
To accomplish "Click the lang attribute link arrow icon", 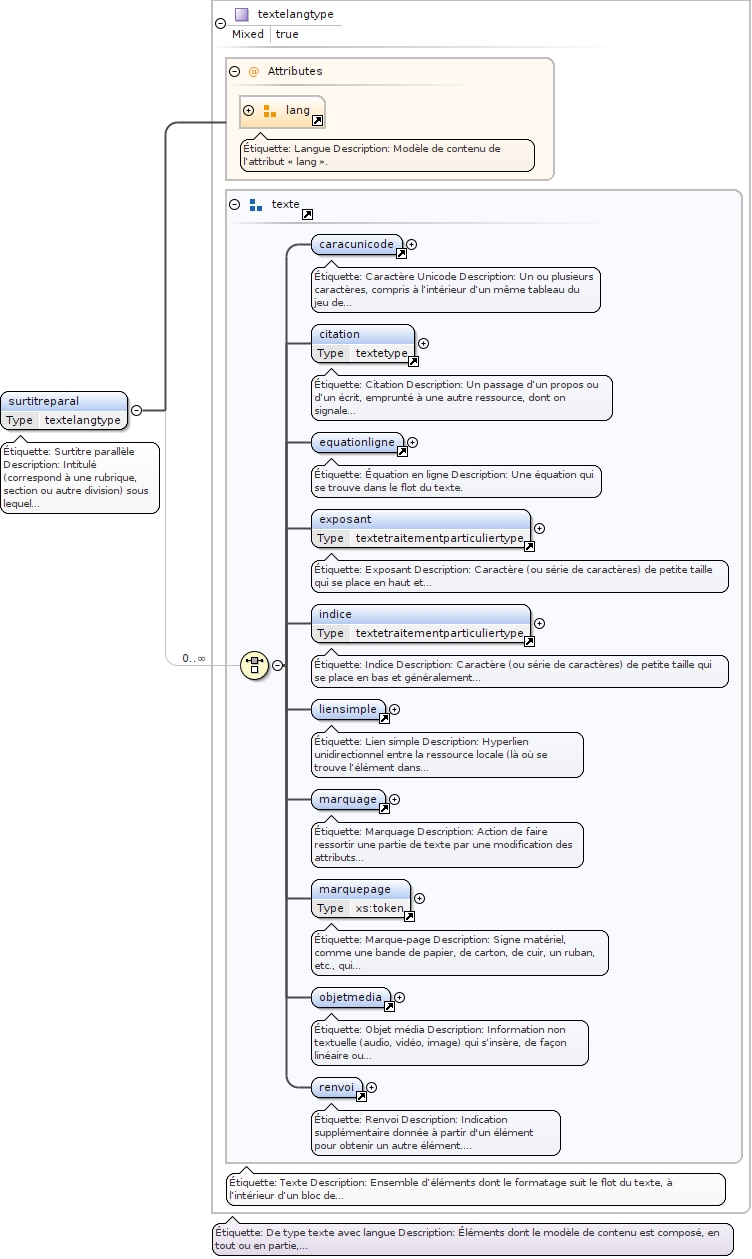I will click(317, 120).
